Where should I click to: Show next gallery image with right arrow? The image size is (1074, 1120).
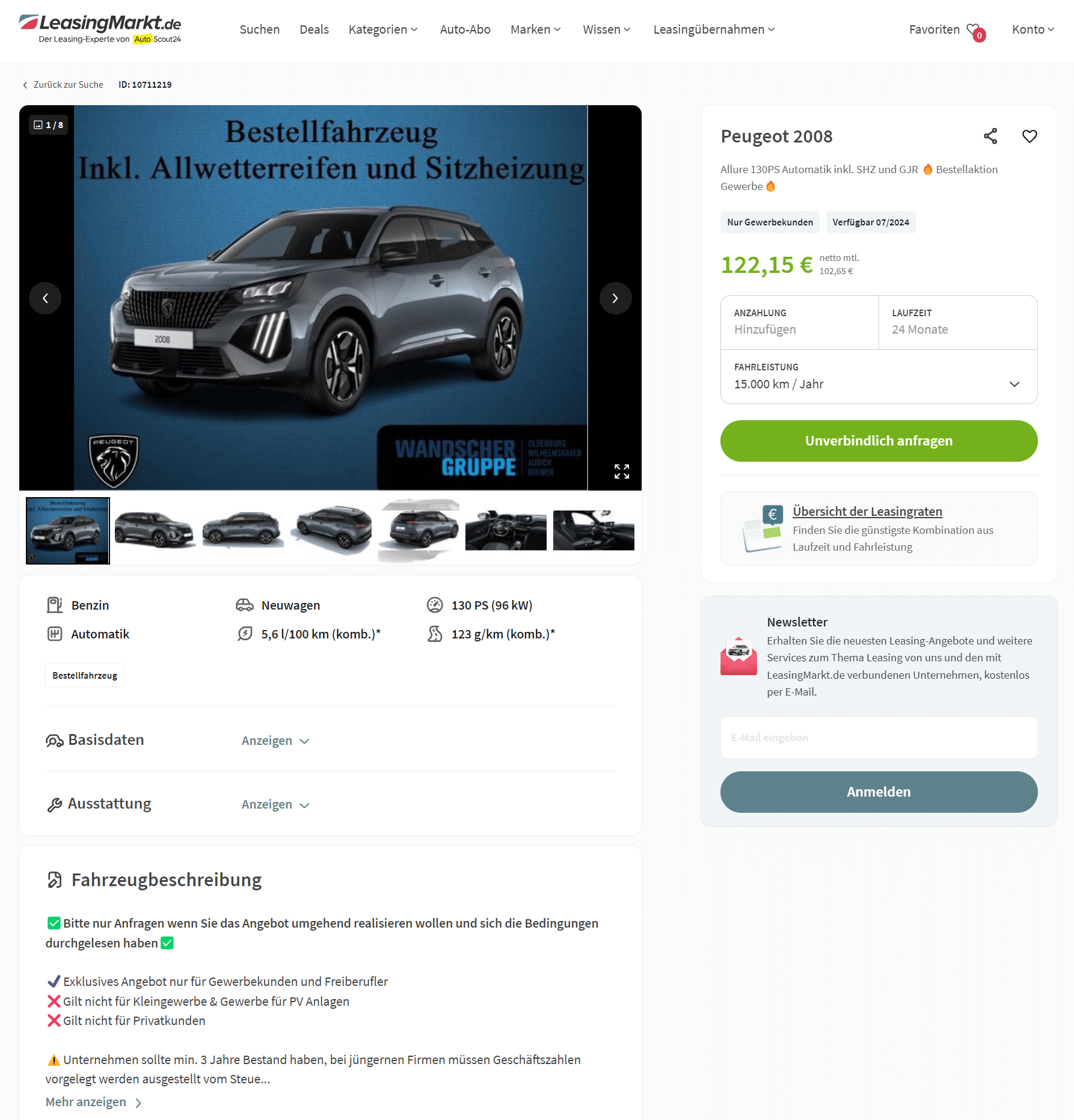(615, 298)
